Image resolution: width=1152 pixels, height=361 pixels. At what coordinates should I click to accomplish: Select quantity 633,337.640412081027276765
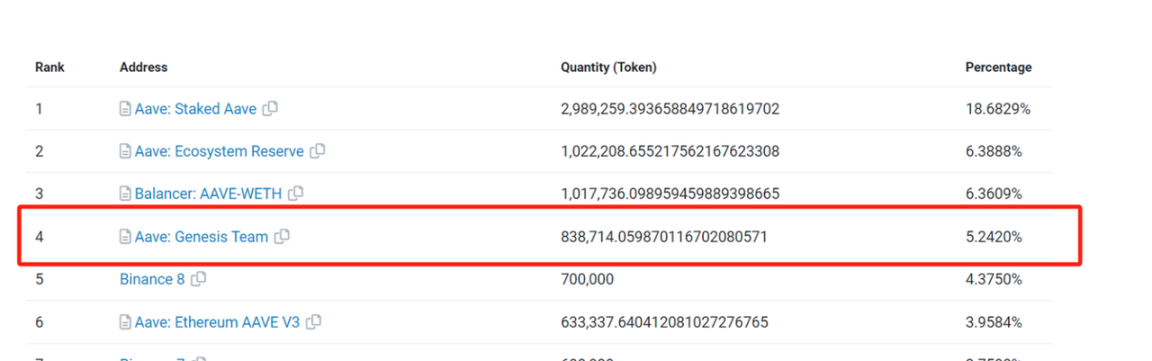point(665,322)
